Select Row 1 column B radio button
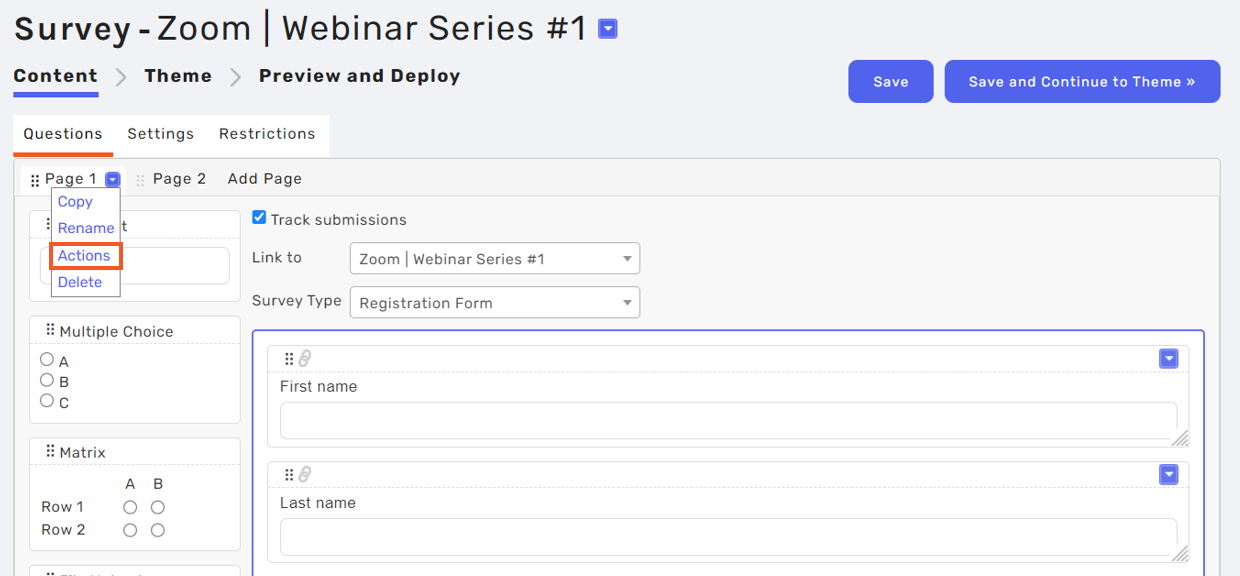Viewport: 1240px width, 576px height. [157, 507]
